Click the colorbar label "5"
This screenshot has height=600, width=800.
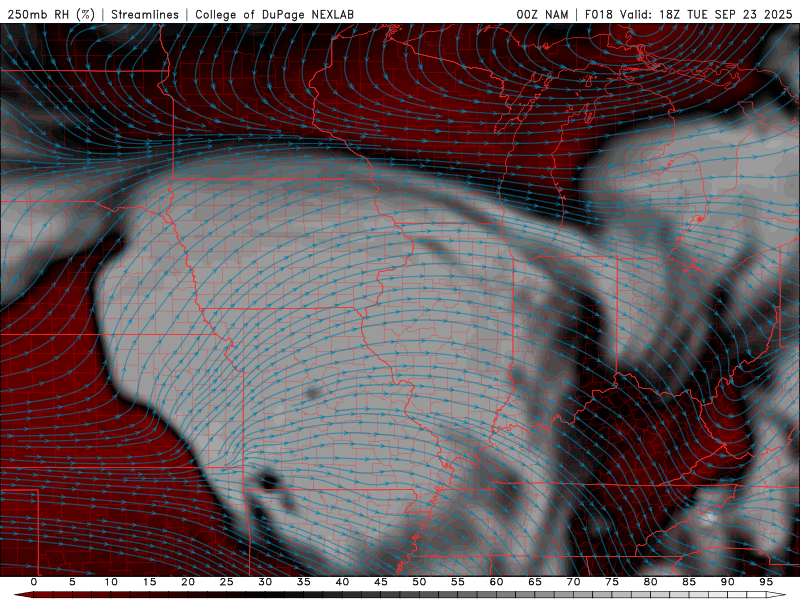coord(72,582)
